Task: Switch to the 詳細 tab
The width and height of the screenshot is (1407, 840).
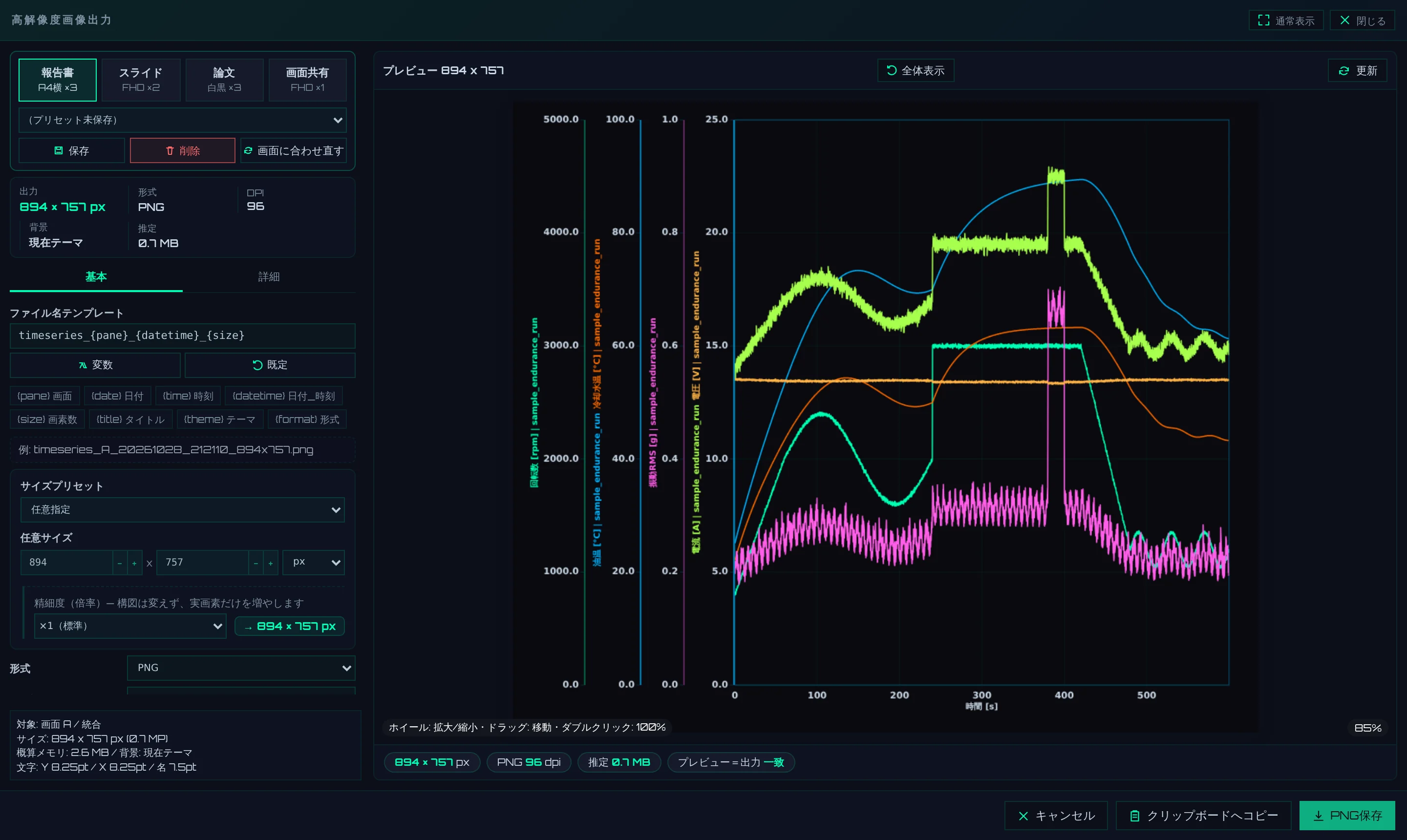Action: 269,277
